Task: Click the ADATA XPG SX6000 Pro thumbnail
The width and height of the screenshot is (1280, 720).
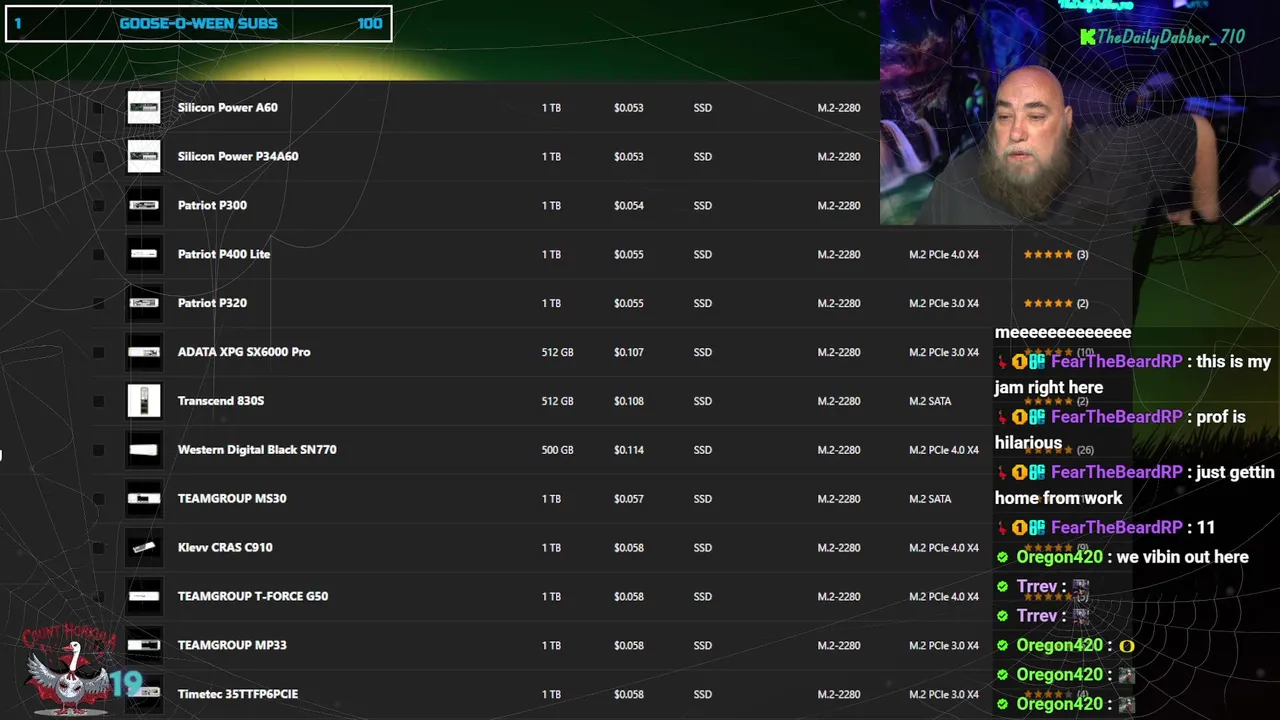Action: click(144, 352)
